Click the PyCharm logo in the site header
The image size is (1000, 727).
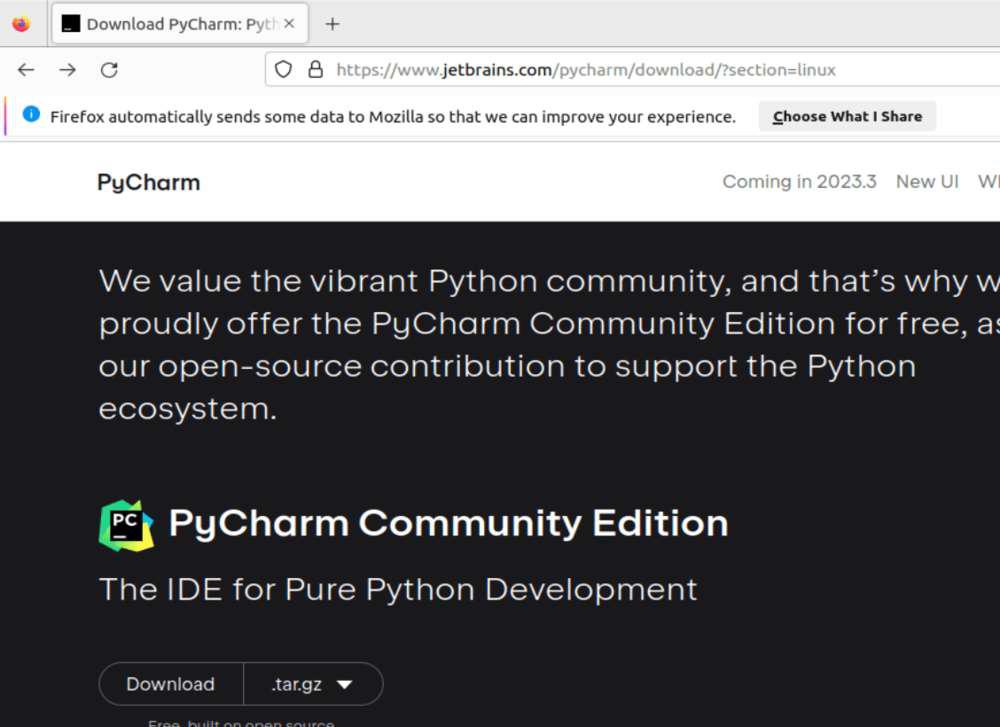coord(148,182)
